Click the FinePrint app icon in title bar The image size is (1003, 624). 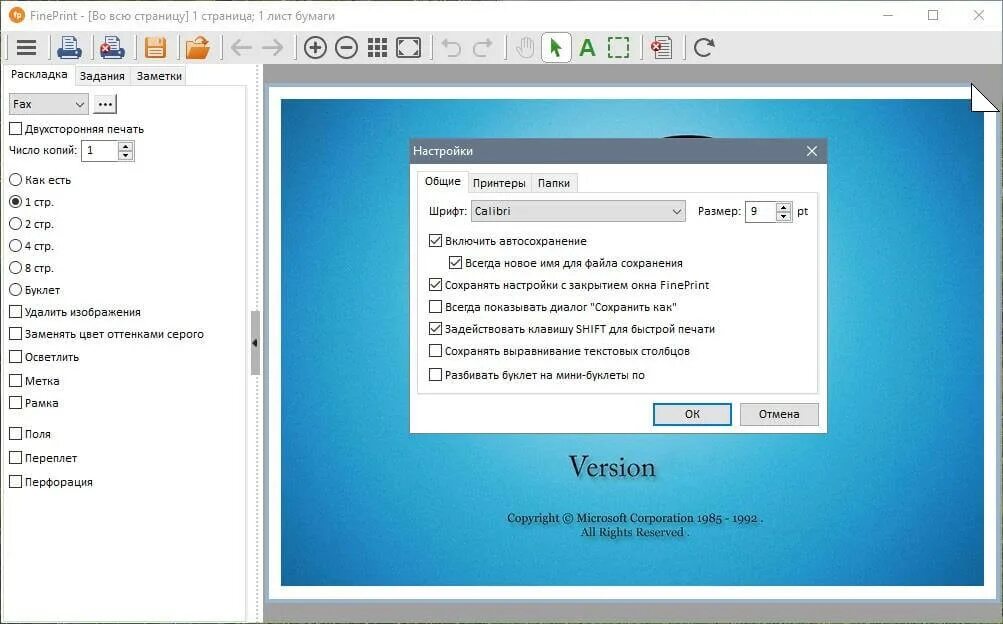pyautogui.click(x=17, y=15)
